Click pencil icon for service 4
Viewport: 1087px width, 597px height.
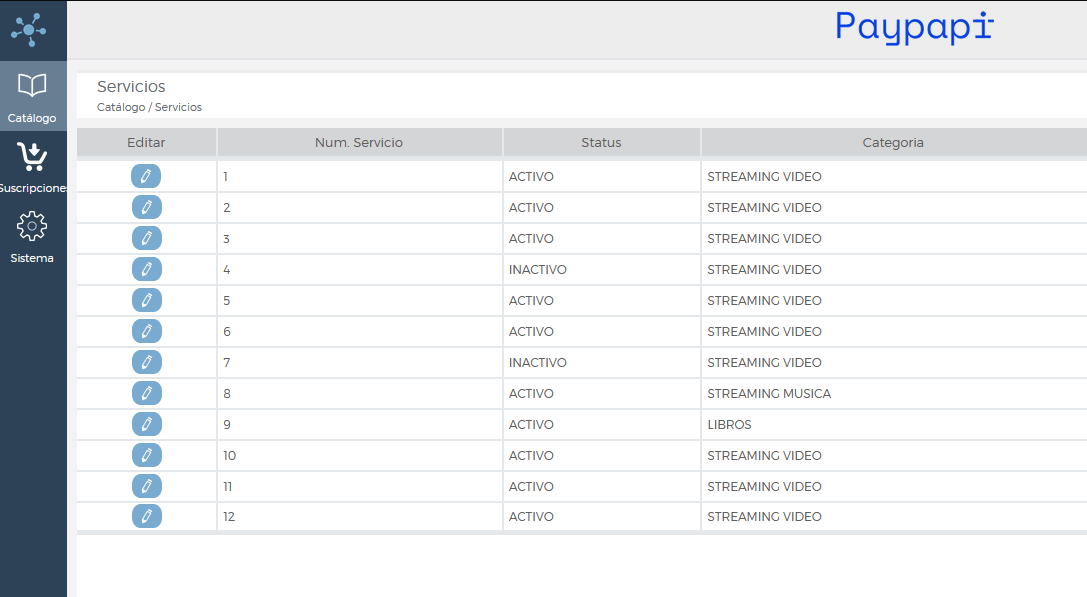[x=146, y=270]
